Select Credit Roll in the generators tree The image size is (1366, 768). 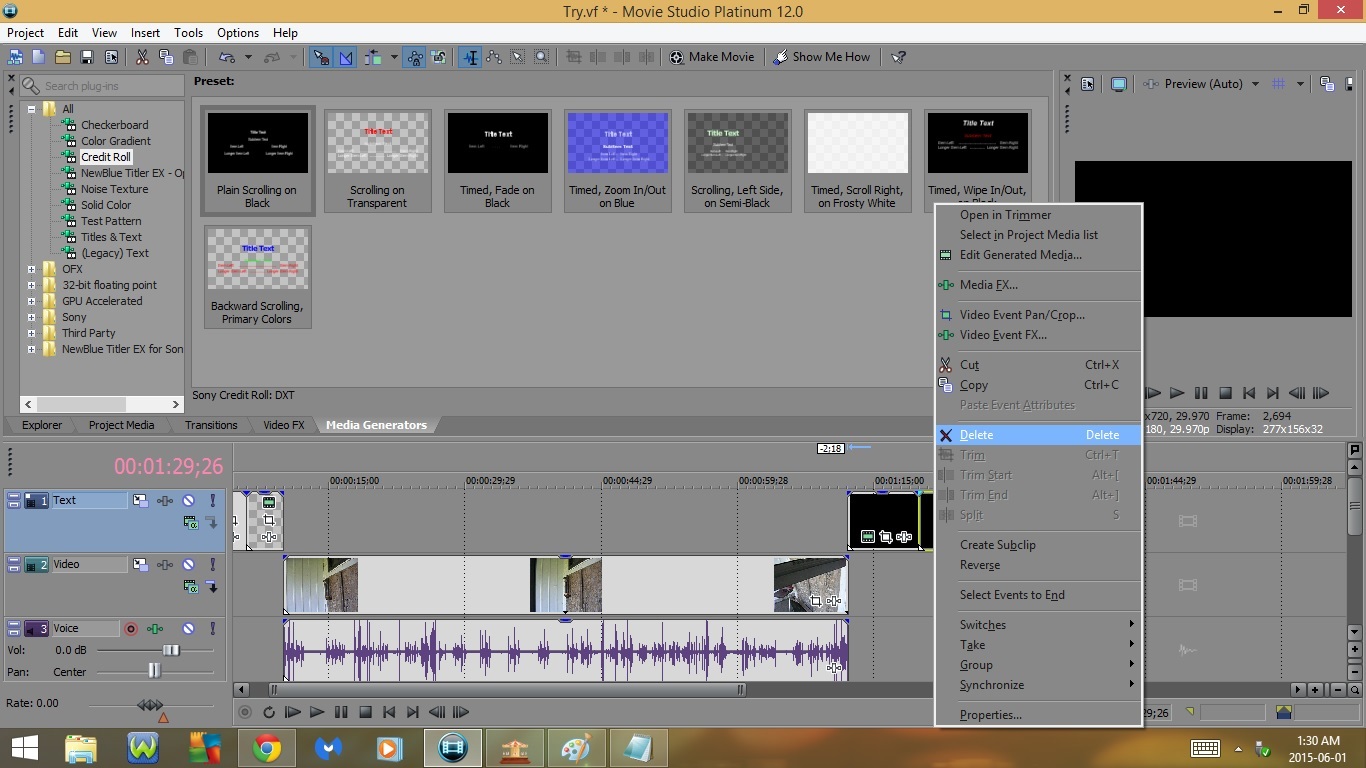pos(105,157)
